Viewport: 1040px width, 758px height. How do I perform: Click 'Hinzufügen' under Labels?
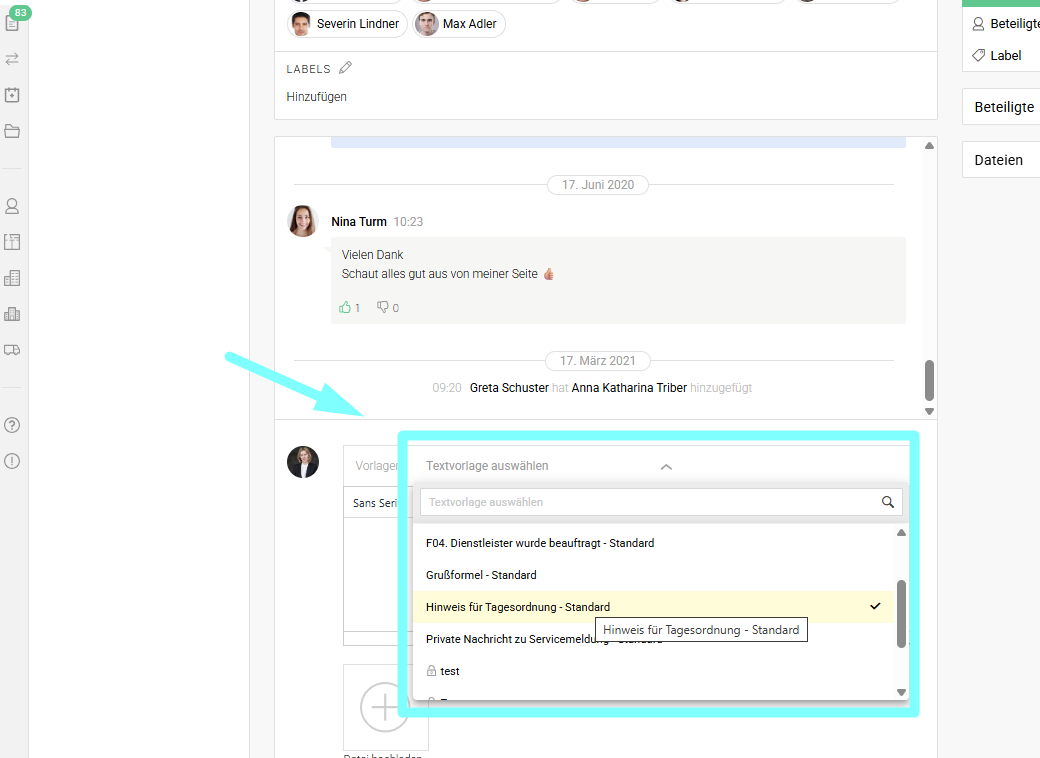[x=316, y=97]
